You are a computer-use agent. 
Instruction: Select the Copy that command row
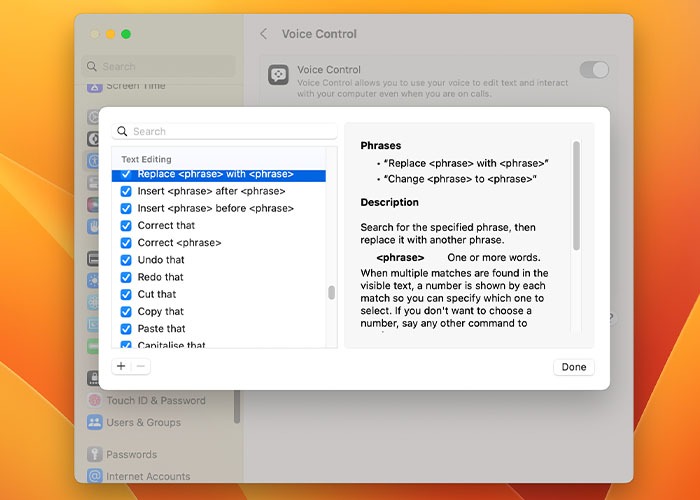[219, 312]
